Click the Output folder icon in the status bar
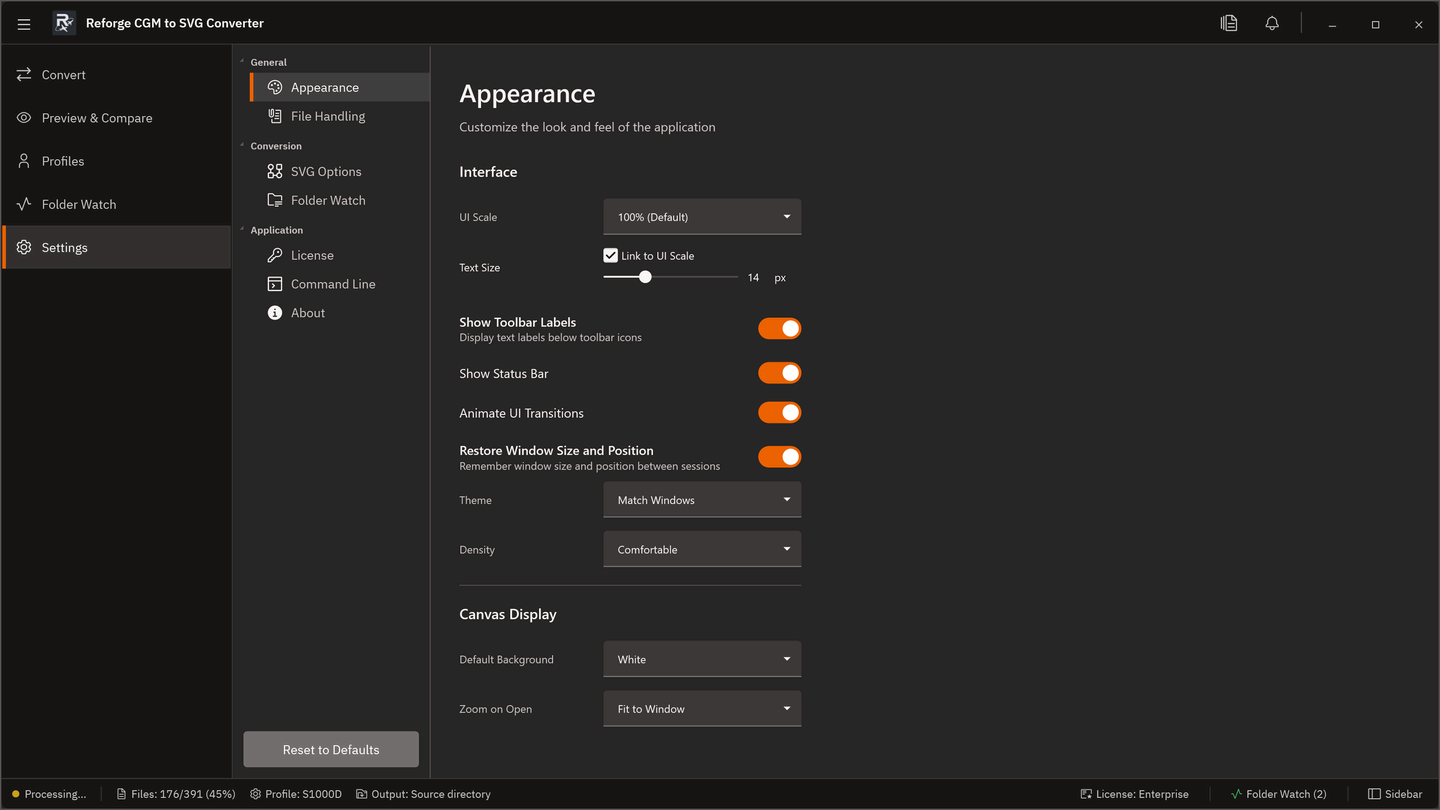The image size is (1440, 810). pyautogui.click(x=362, y=794)
